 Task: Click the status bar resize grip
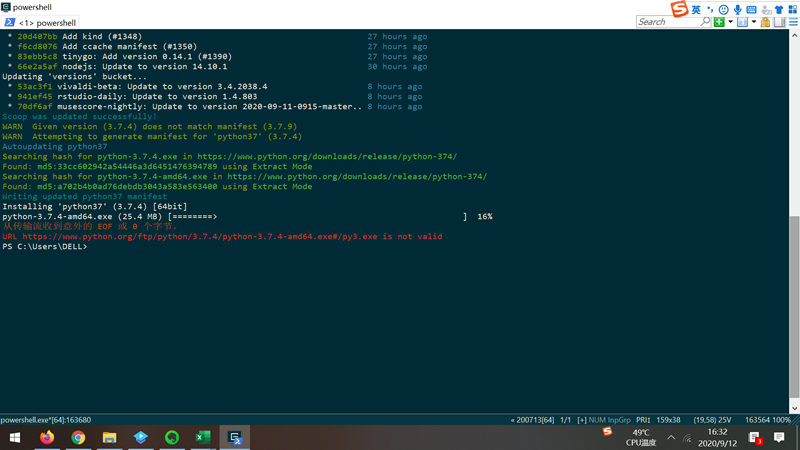point(795,420)
